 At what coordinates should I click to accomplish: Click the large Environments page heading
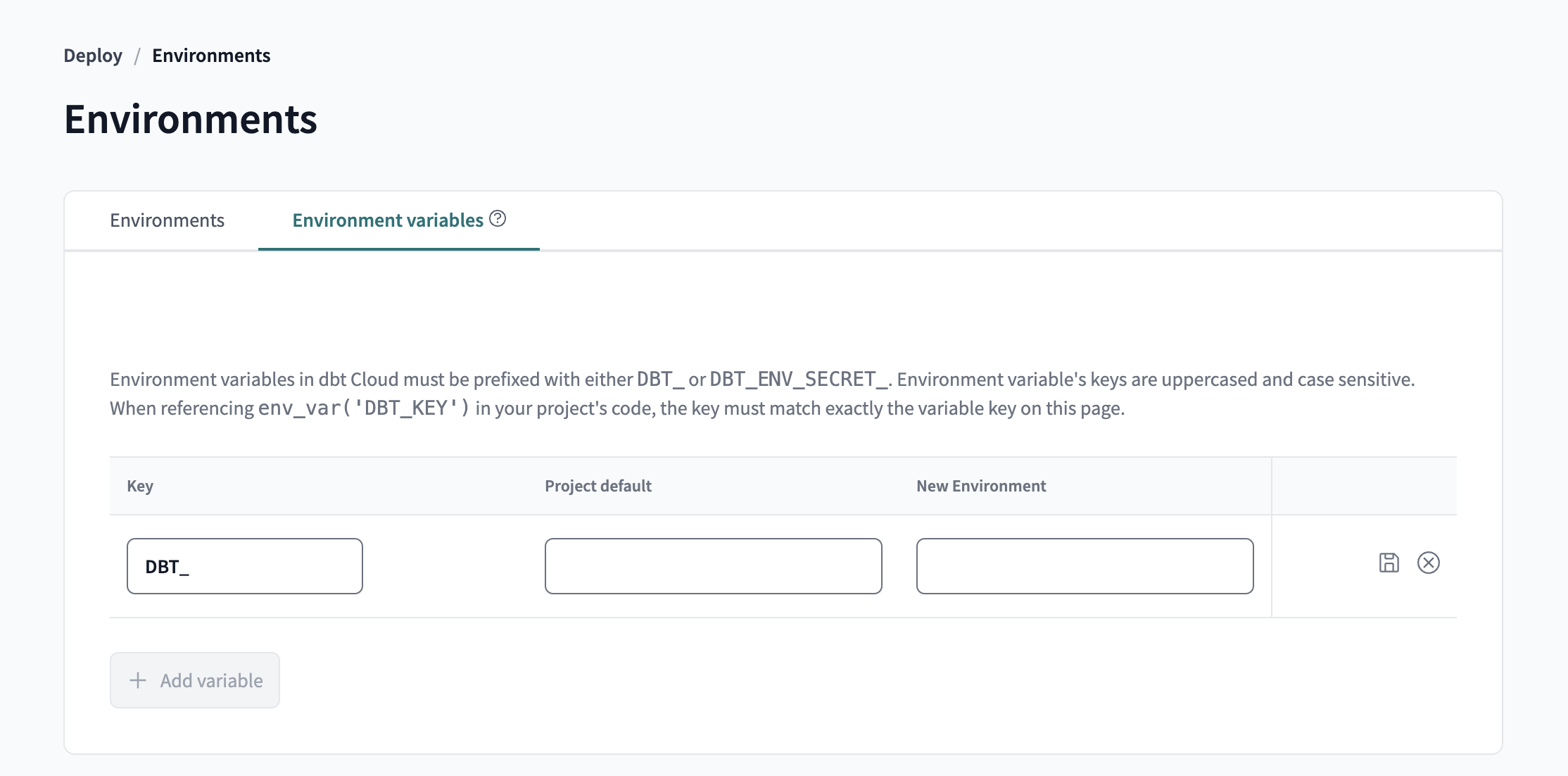coord(191,119)
